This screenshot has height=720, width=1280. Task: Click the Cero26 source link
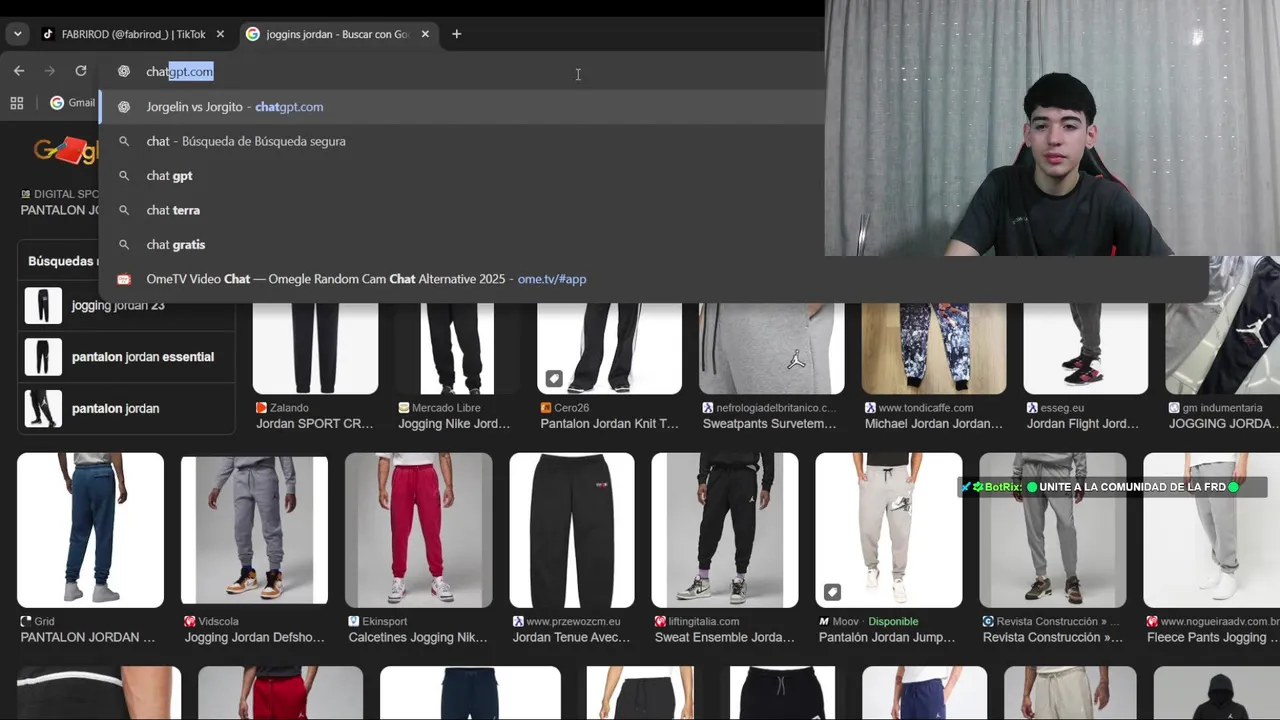572,408
